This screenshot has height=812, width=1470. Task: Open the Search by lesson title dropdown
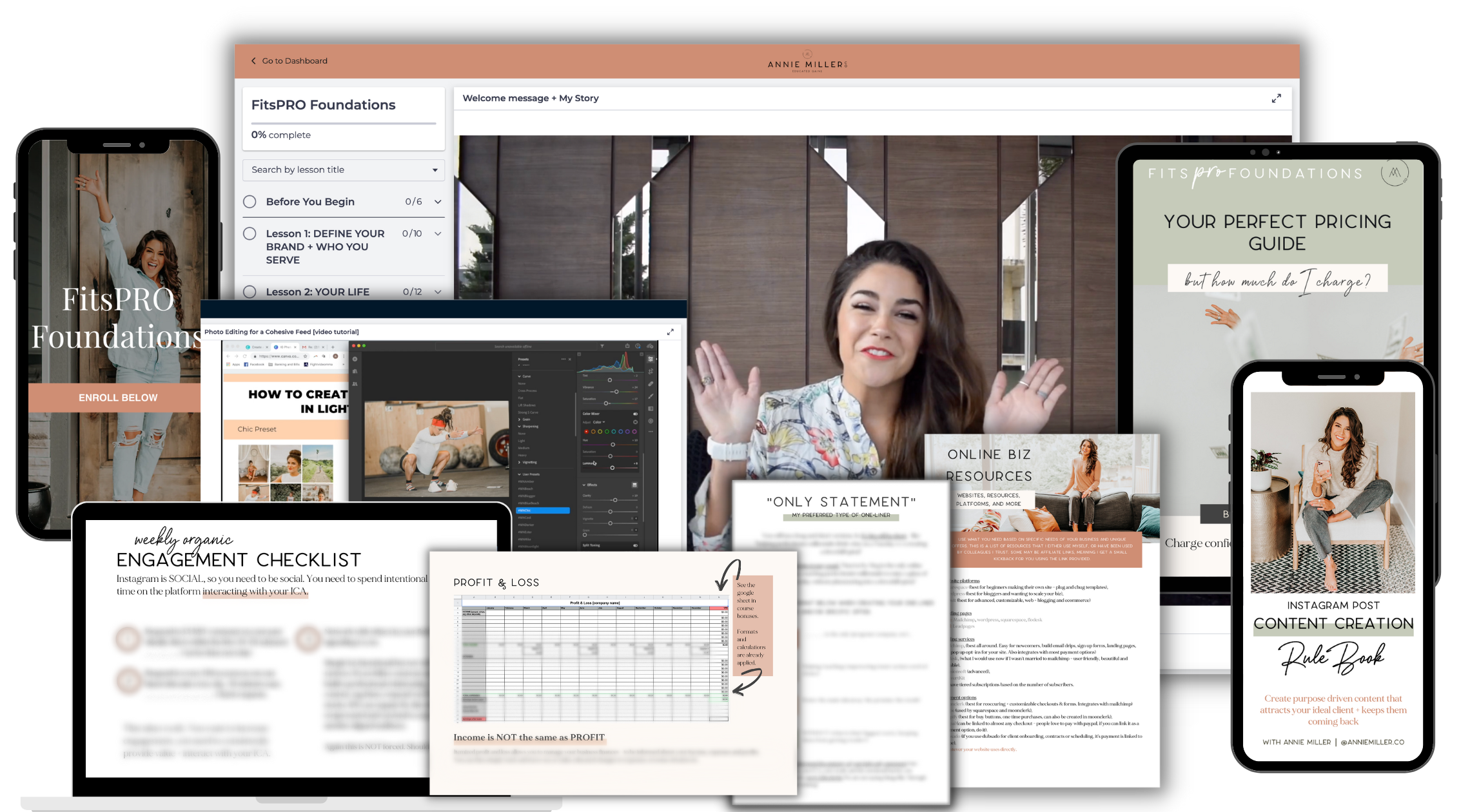(344, 169)
